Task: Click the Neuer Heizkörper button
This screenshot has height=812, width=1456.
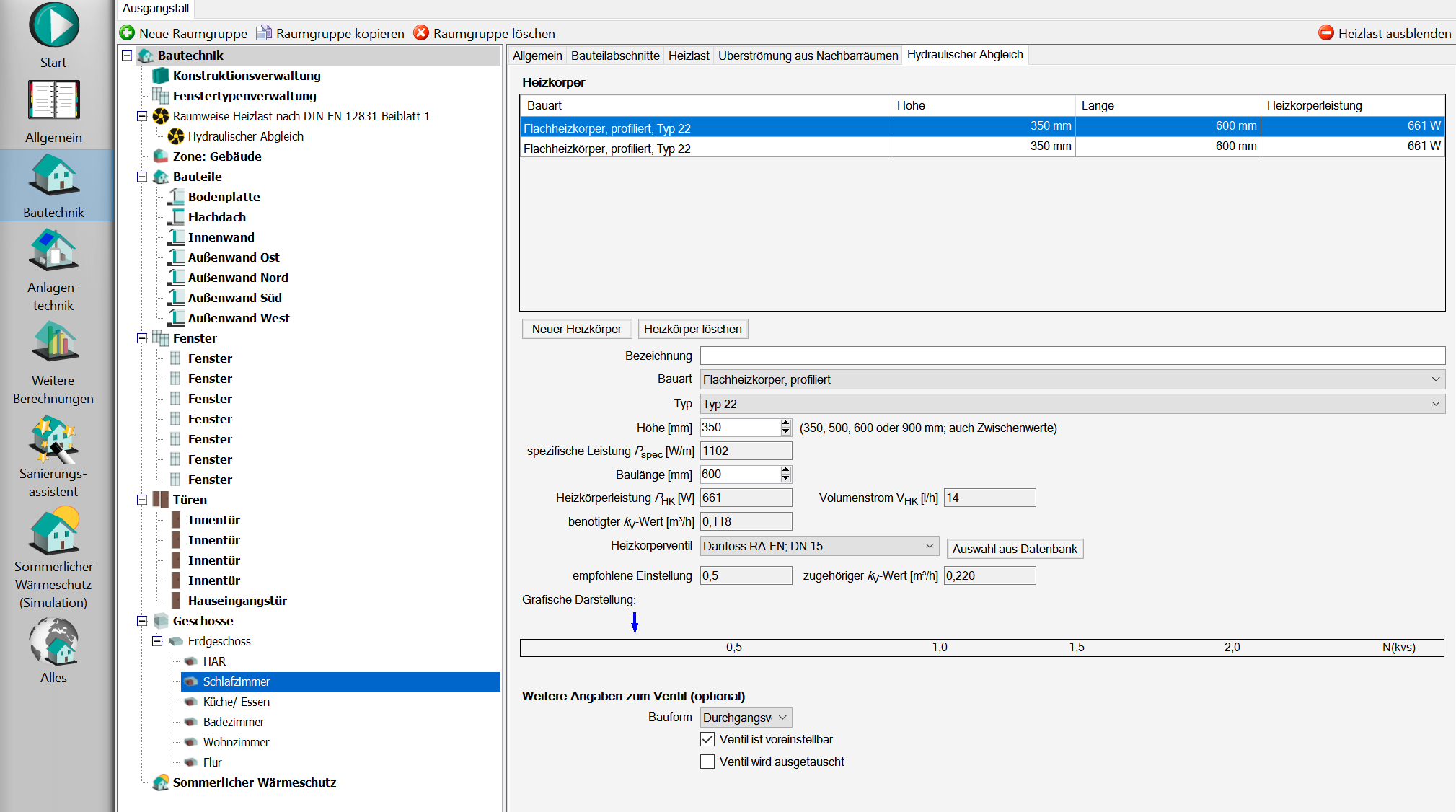Action: (576, 329)
